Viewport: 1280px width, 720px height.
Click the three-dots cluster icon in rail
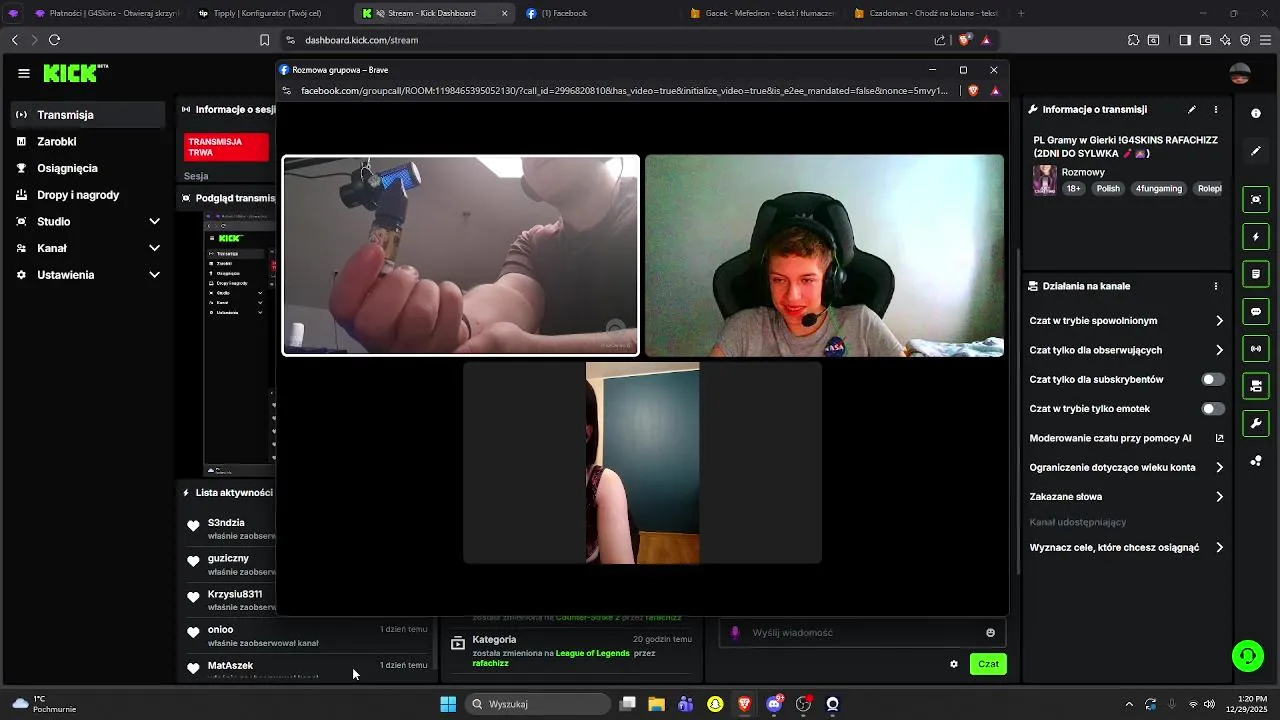pos(1256,461)
